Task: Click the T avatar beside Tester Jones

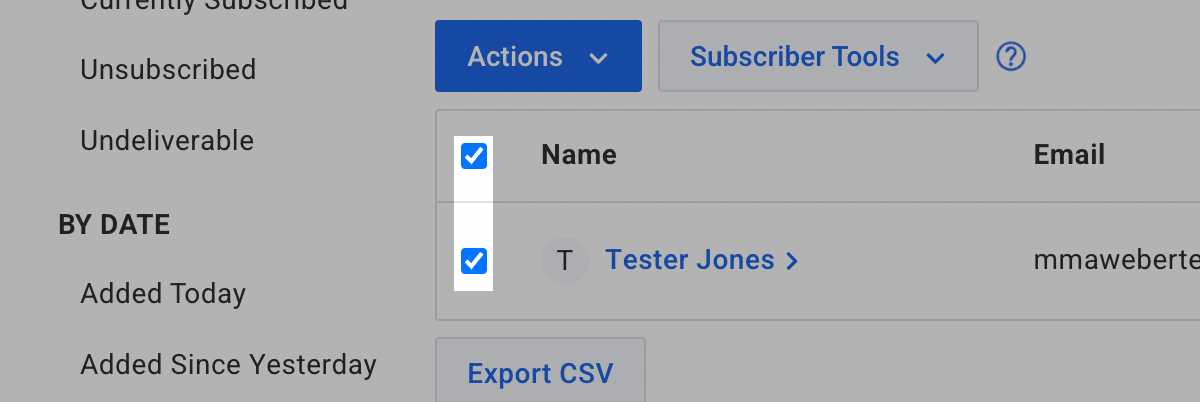Action: click(564, 261)
